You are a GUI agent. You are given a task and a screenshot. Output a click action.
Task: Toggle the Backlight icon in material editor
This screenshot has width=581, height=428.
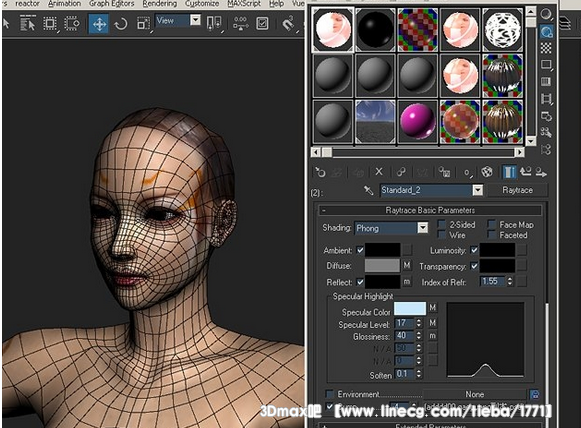click(546, 32)
